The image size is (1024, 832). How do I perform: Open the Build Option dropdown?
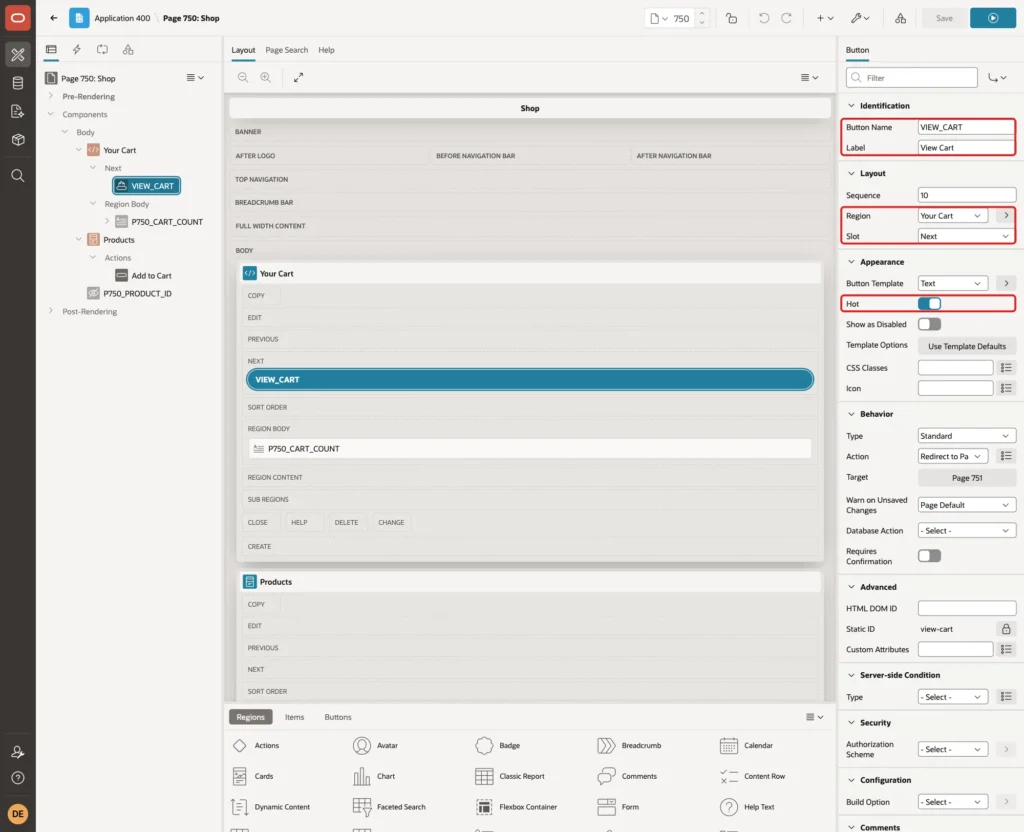point(952,802)
